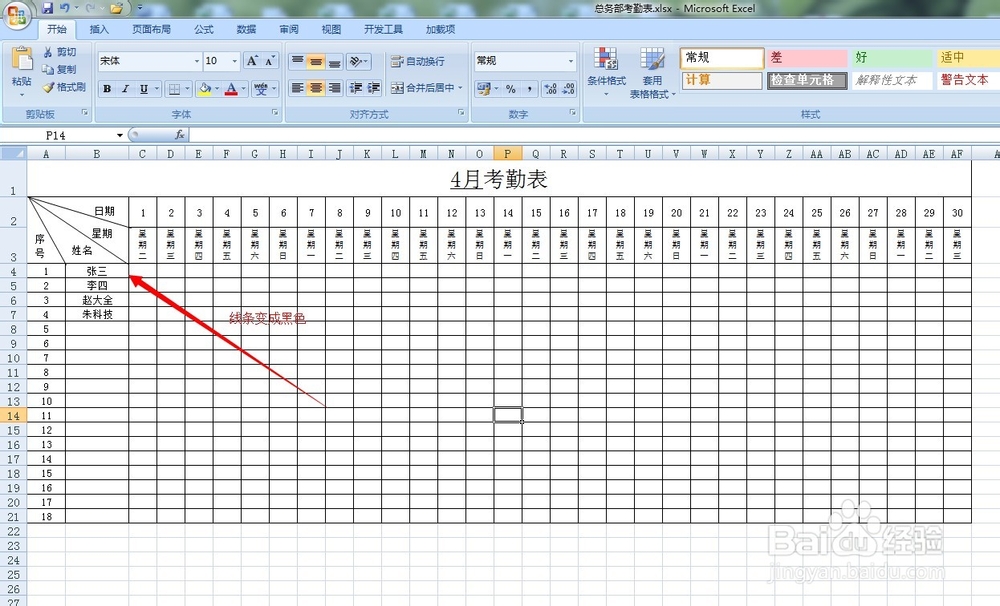The image size is (1000, 606).
Task: Expand the fill color dropdown arrow
Action: tap(217, 89)
